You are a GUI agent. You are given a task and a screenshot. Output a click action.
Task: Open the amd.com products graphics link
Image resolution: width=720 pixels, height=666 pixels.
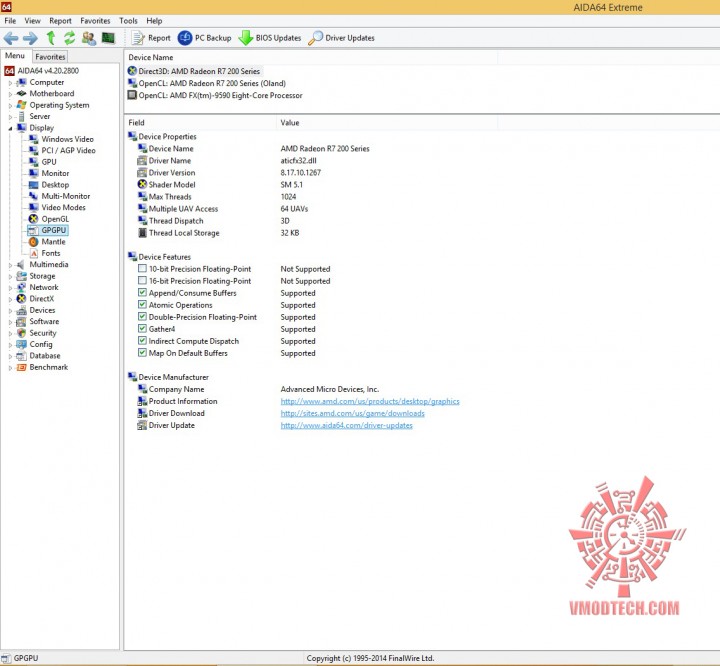(x=370, y=401)
